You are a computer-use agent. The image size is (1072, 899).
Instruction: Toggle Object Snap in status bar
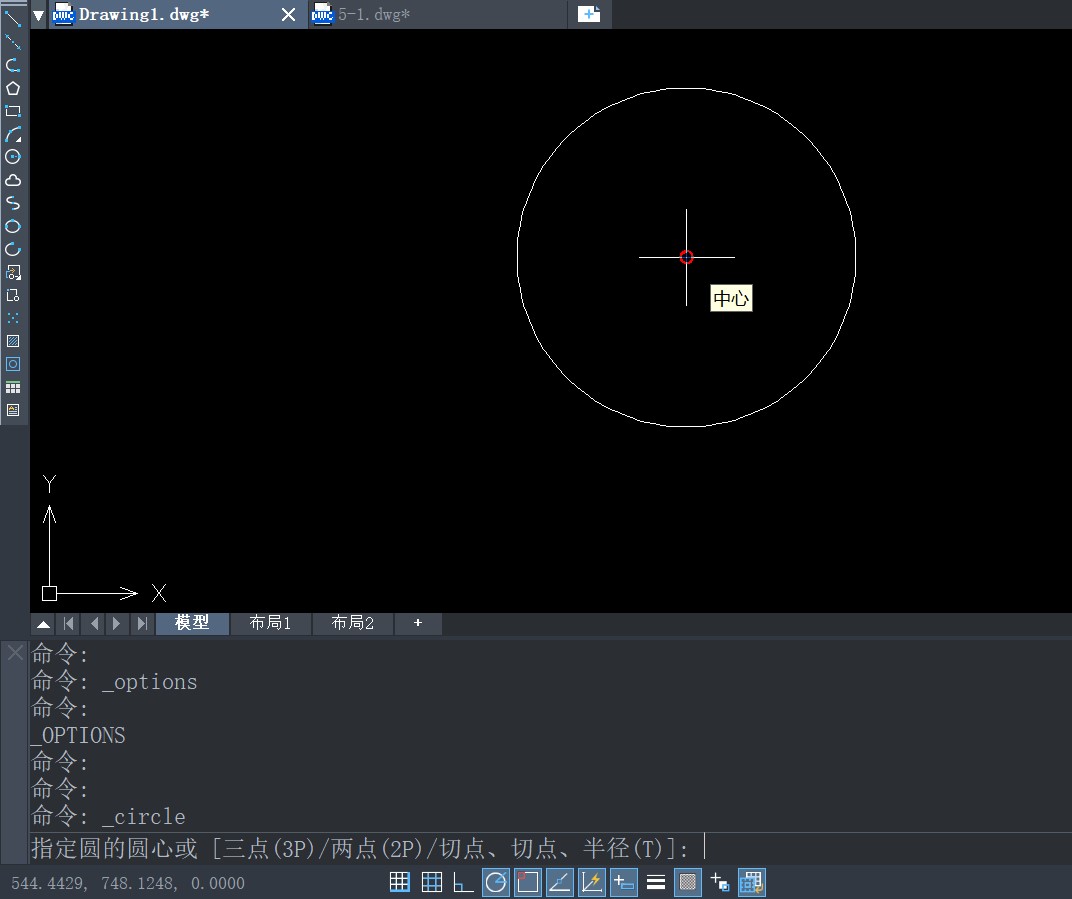coord(528,882)
